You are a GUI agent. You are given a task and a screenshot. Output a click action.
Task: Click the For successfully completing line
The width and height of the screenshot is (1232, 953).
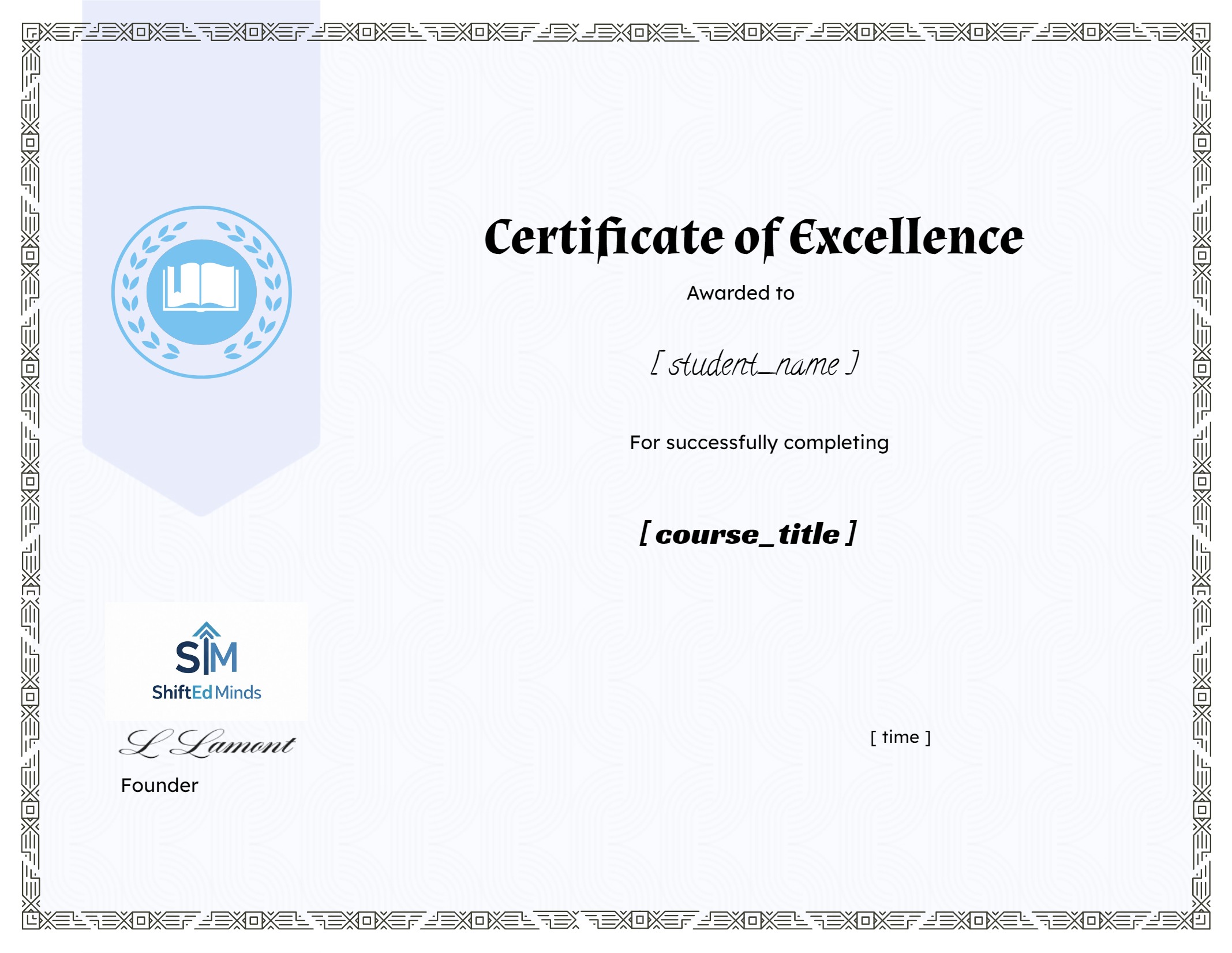point(759,443)
